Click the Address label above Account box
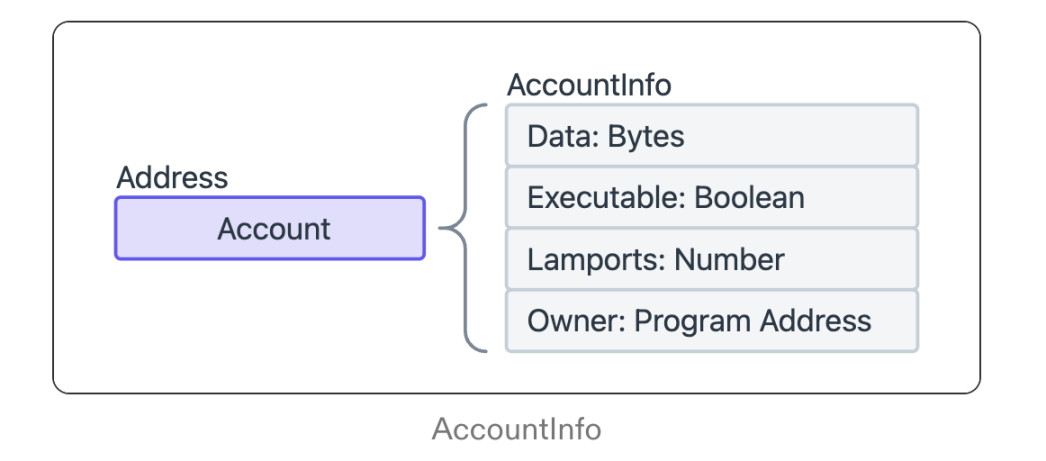The height and width of the screenshot is (461, 1046). point(172,178)
